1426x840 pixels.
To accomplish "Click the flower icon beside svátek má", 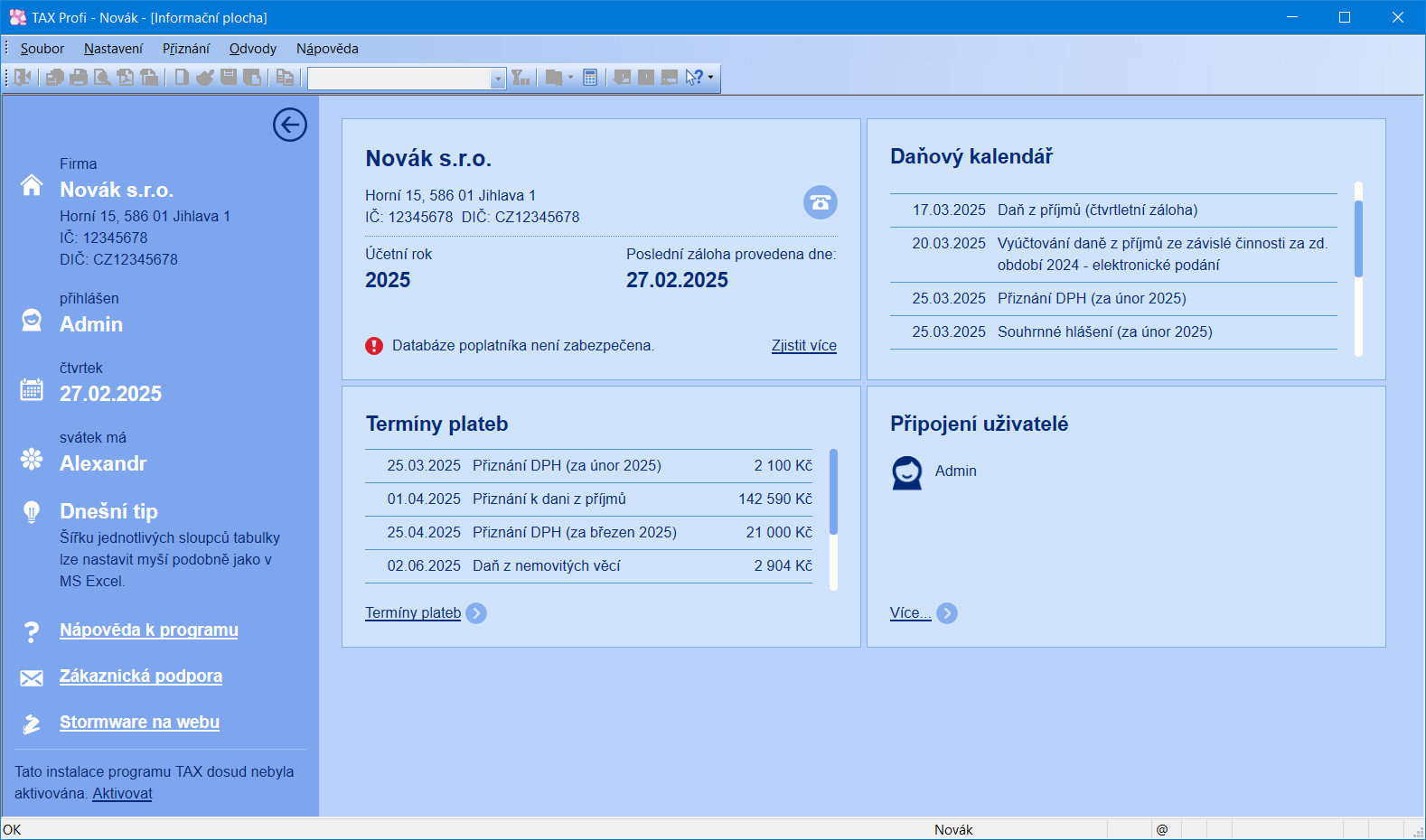I will pos(32,459).
